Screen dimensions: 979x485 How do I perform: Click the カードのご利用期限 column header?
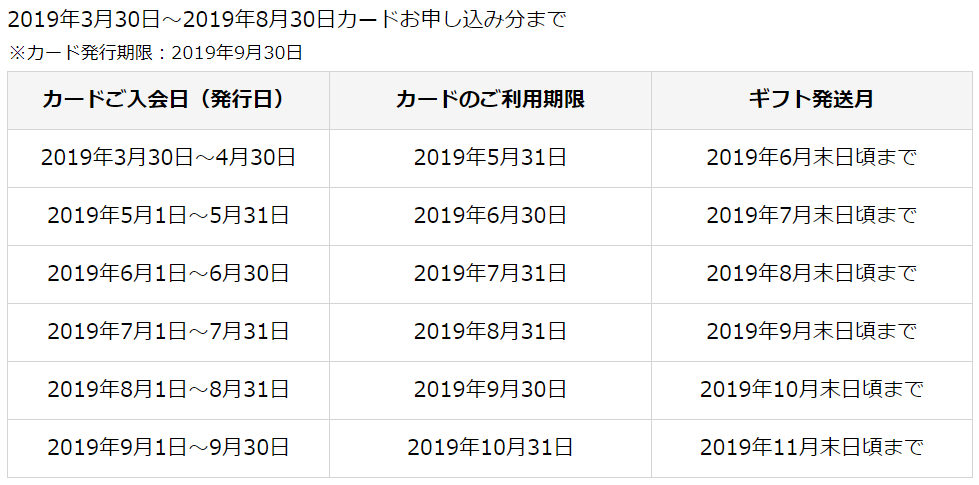click(x=490, y=99)
